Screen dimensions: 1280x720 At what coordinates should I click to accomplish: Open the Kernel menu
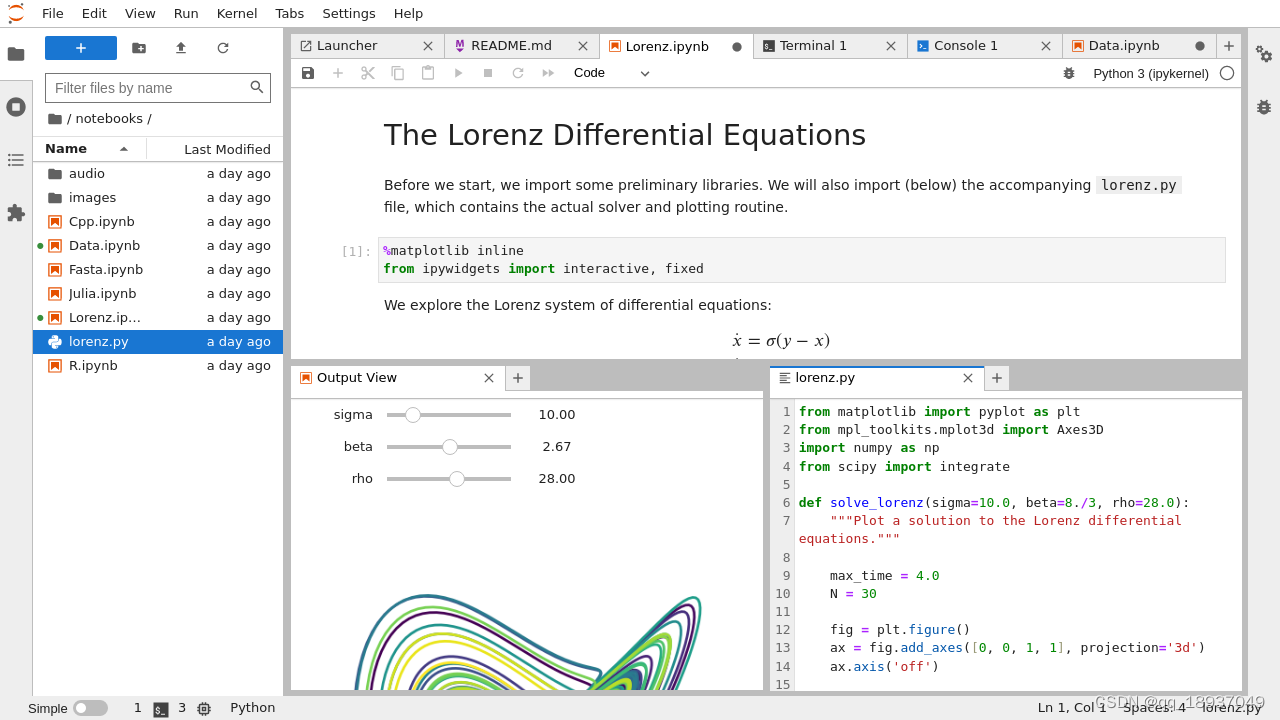[x=237, y=13]
